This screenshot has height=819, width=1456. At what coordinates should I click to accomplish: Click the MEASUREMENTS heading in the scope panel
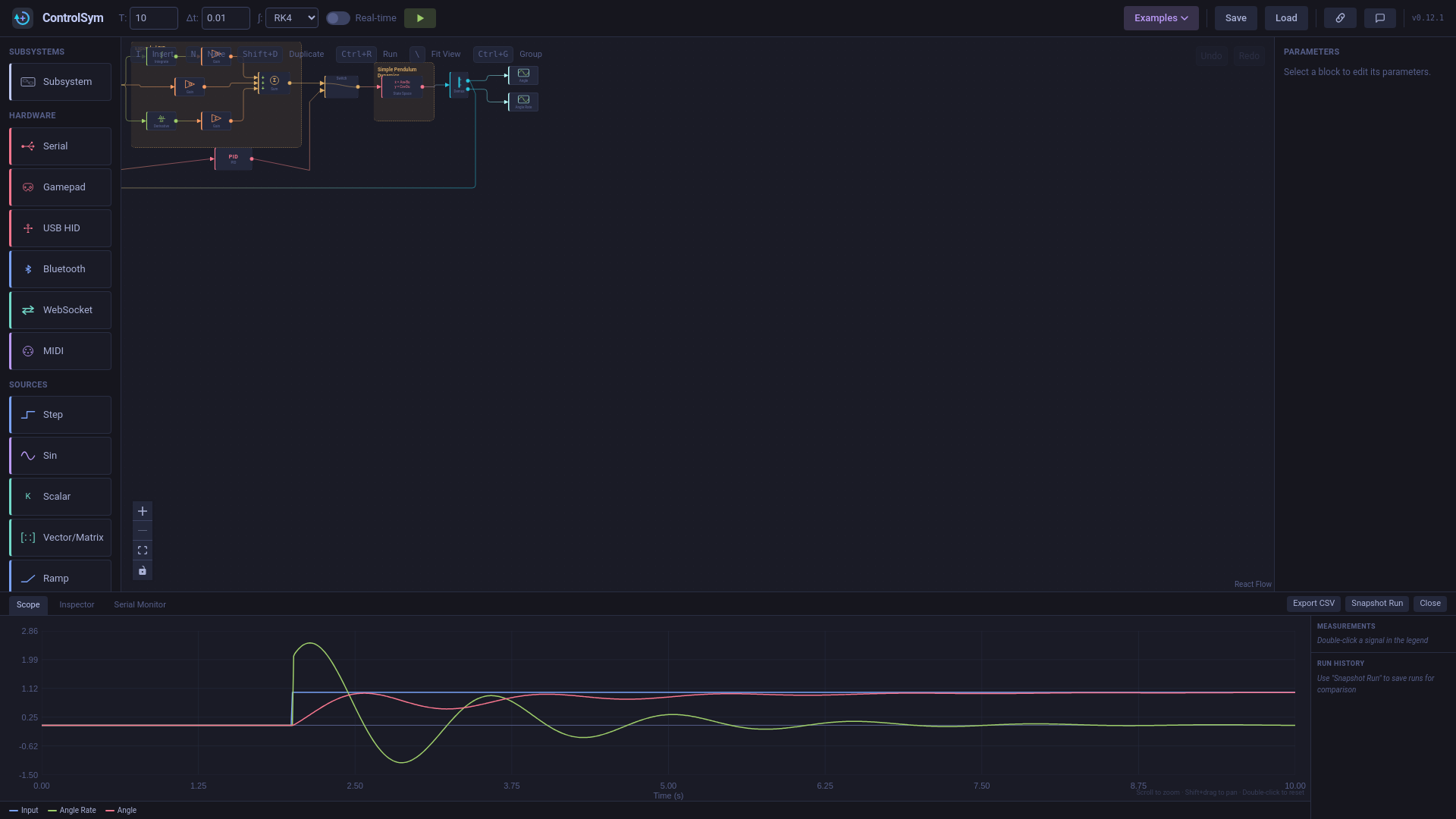click(x=1346, y=626)
